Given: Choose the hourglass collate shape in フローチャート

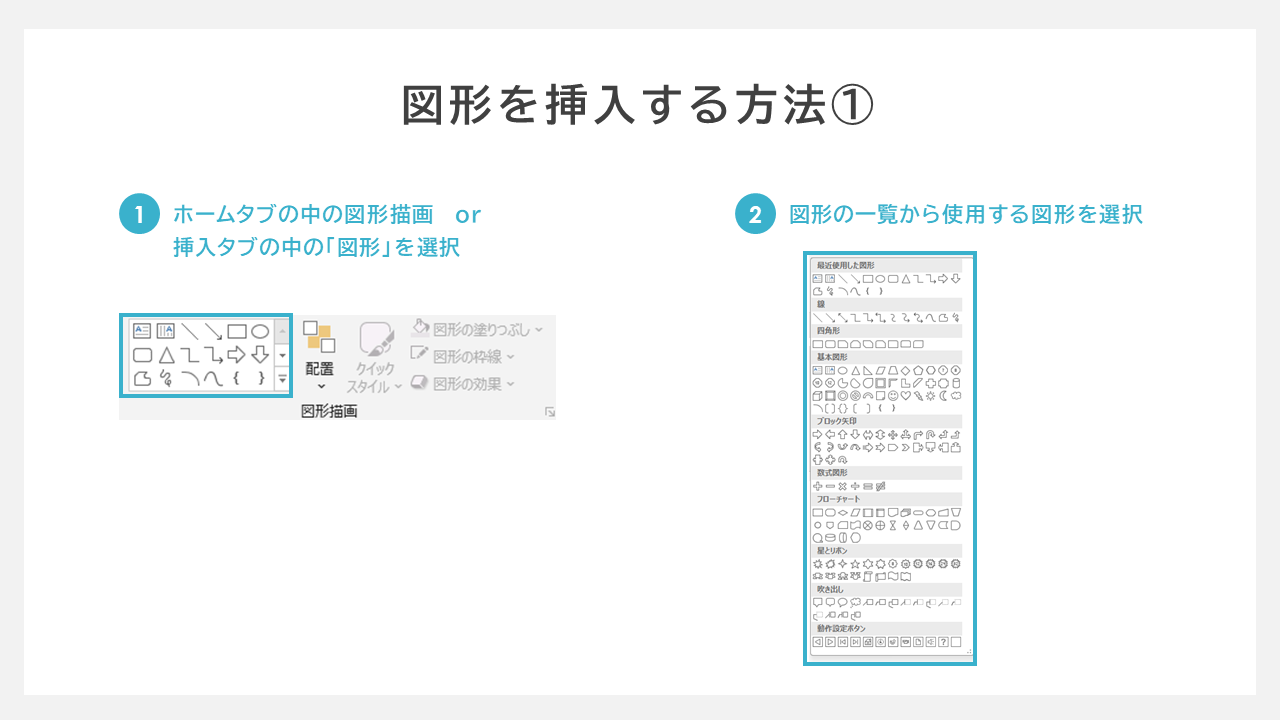Looking at the screenshot, I should [893, 525].
